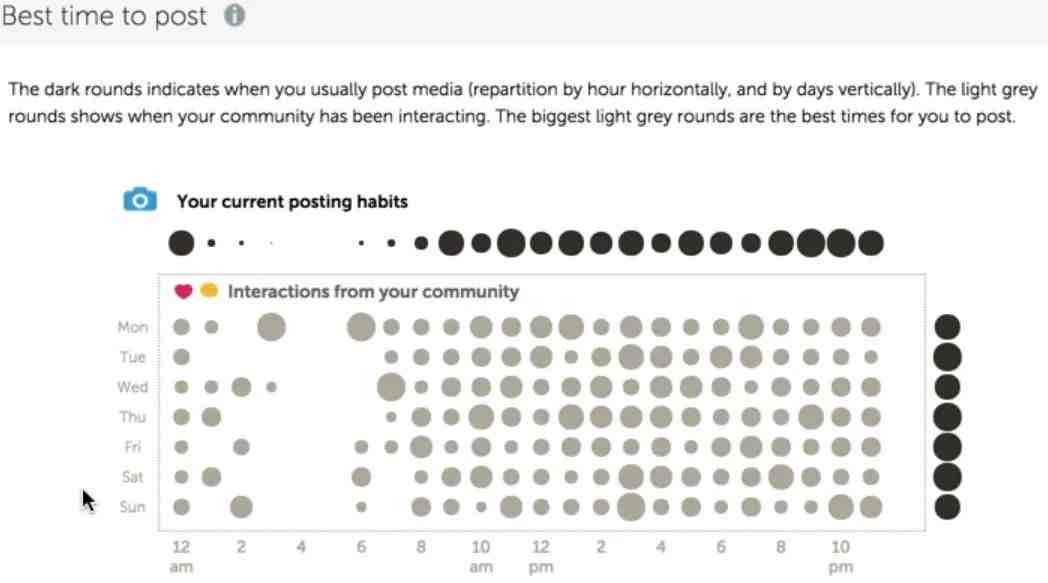Click the info icon beside Best time to post
Viewport: 1048px width, 583px height.
[x=234, y=15]
